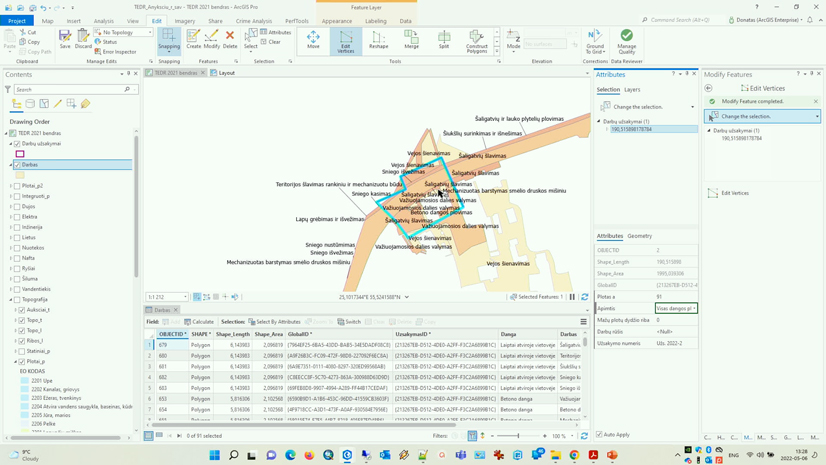The width and height of the screenshot is (826, 465).
Task: Expand the Elektra layer group
Action: (11, 217)
